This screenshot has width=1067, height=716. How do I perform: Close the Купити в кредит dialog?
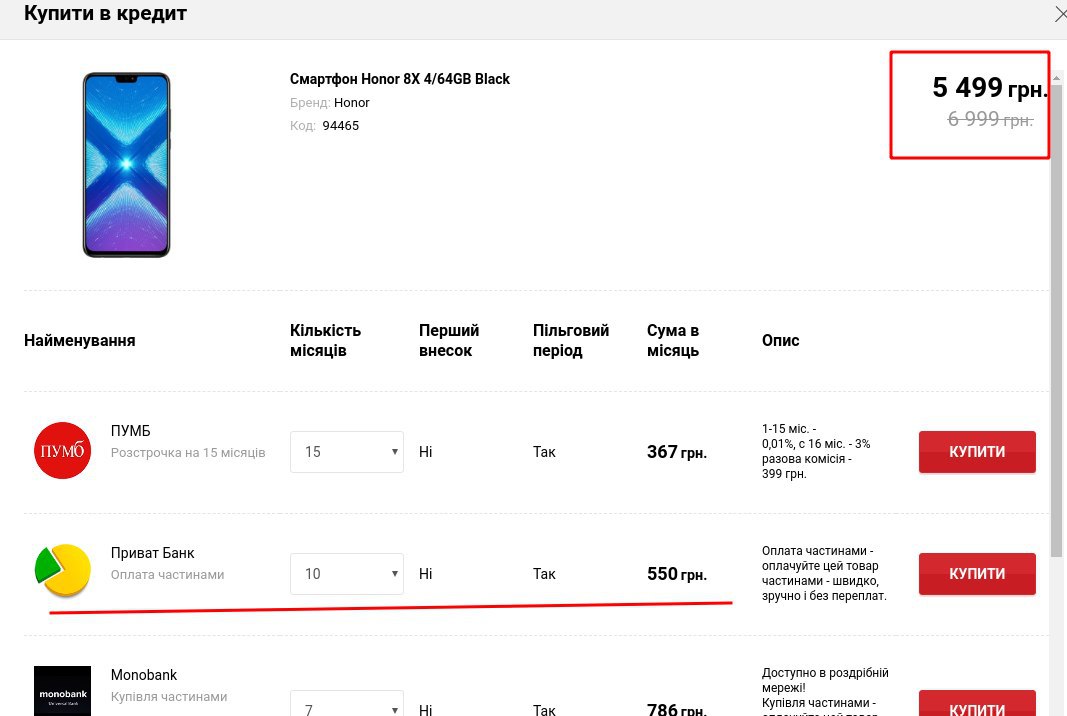click(x=1060, y=14)
